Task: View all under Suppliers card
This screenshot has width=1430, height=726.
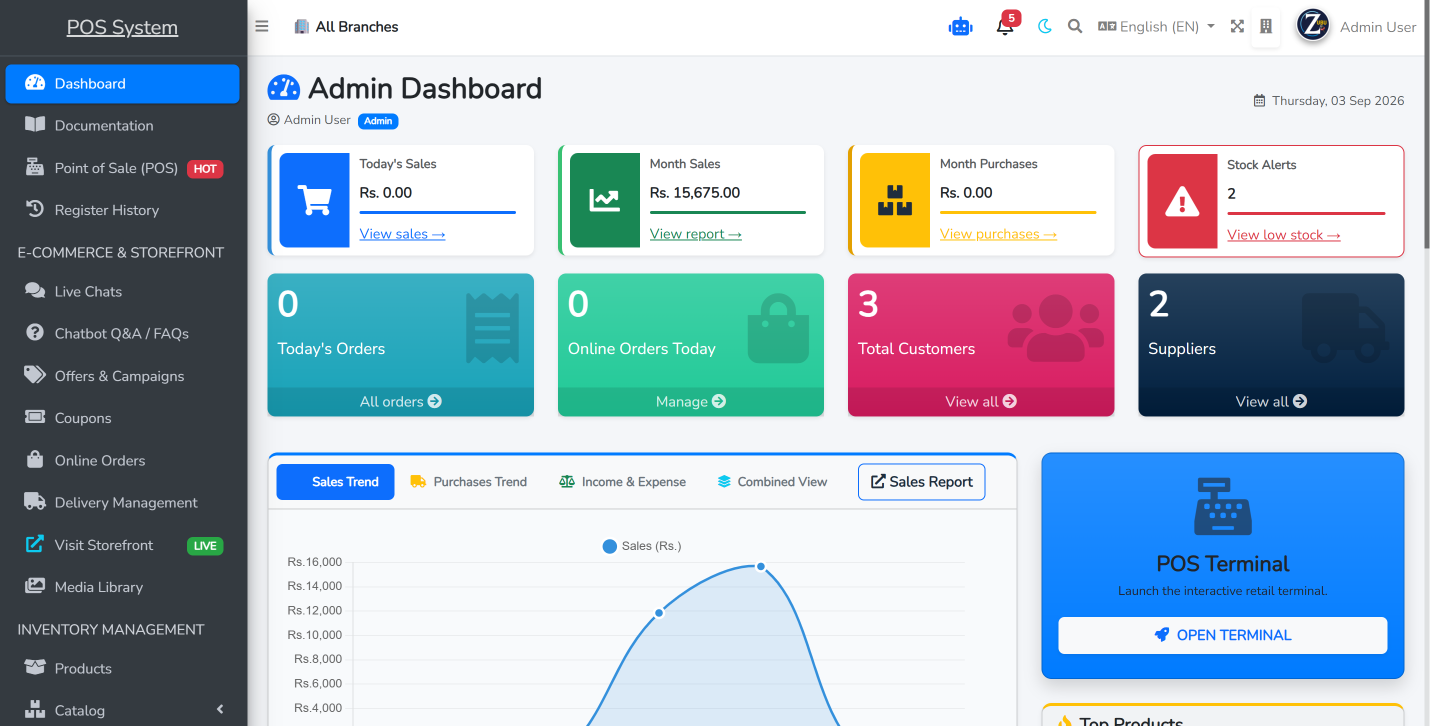Action: (1271, 401)
